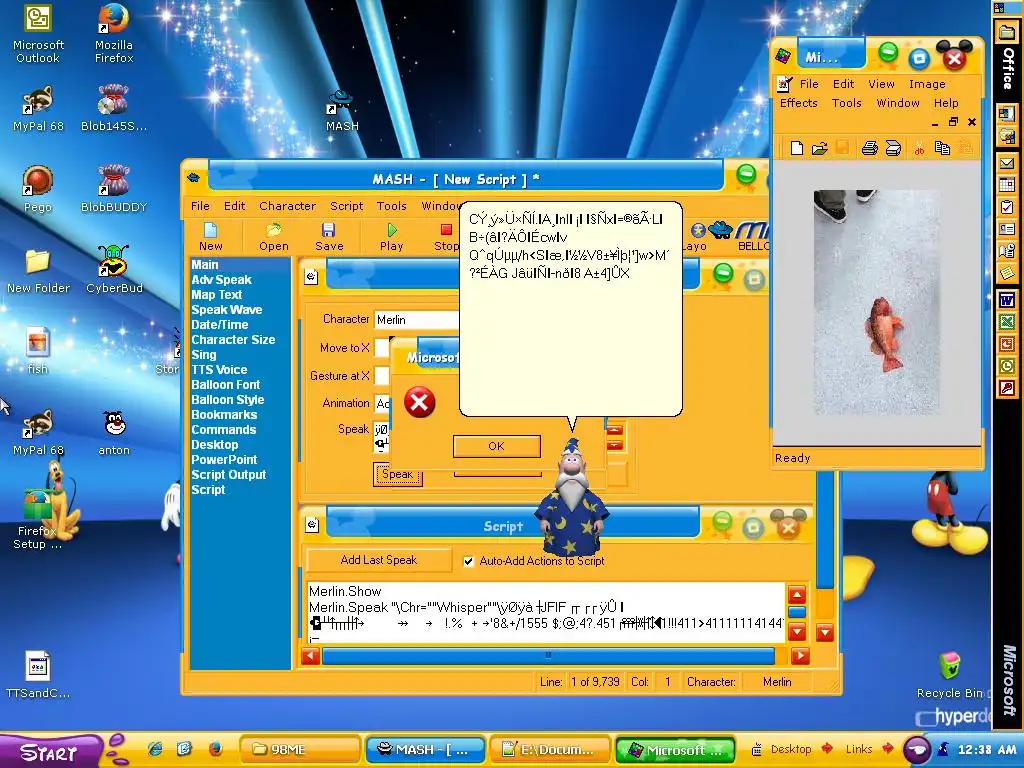Click the script editor horizontal scrollbar thumb
1024x768 pixels.
coord(548,655)
